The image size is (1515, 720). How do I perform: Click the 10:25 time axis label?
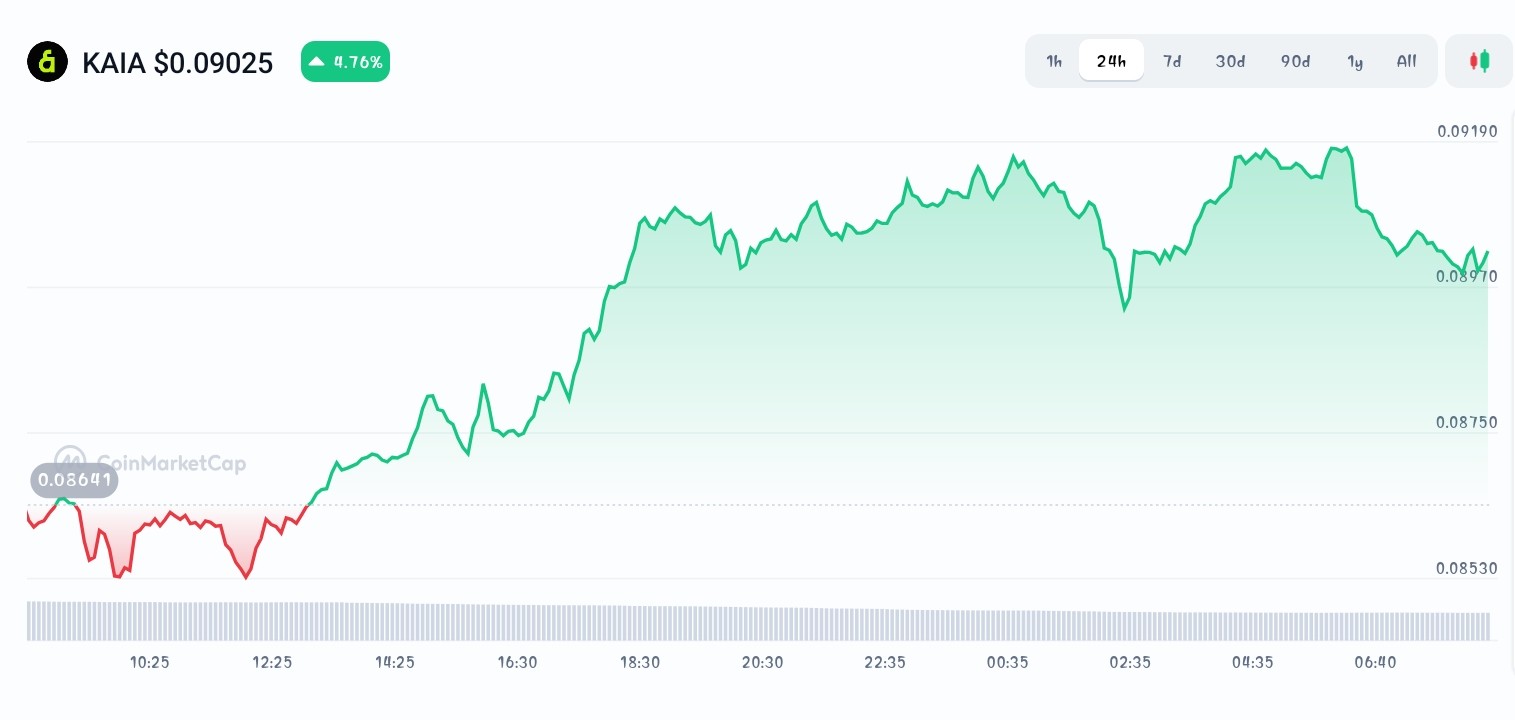149,662
